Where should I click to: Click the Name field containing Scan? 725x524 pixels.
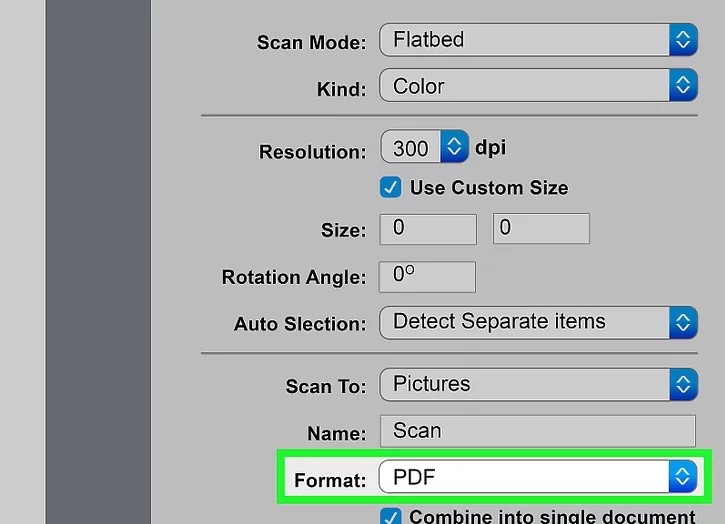pos(537,431)
